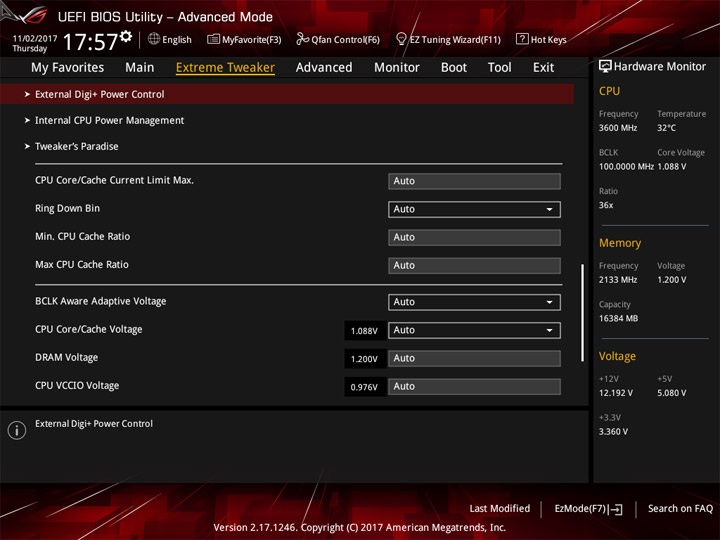The image size is (720, 540).
Task: Click the 36x ratio value
Action: tap(606, 205)
